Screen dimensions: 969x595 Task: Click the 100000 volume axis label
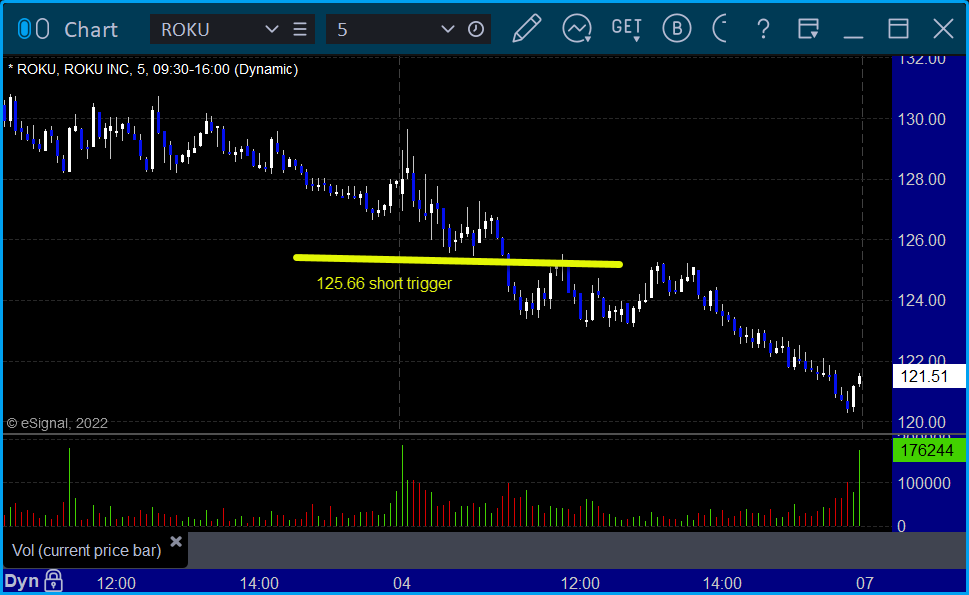924,483
